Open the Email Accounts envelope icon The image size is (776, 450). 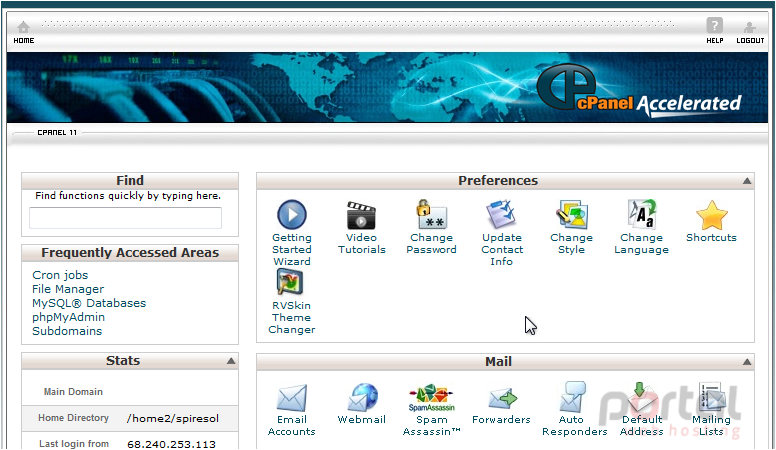[x=291, y=398]
